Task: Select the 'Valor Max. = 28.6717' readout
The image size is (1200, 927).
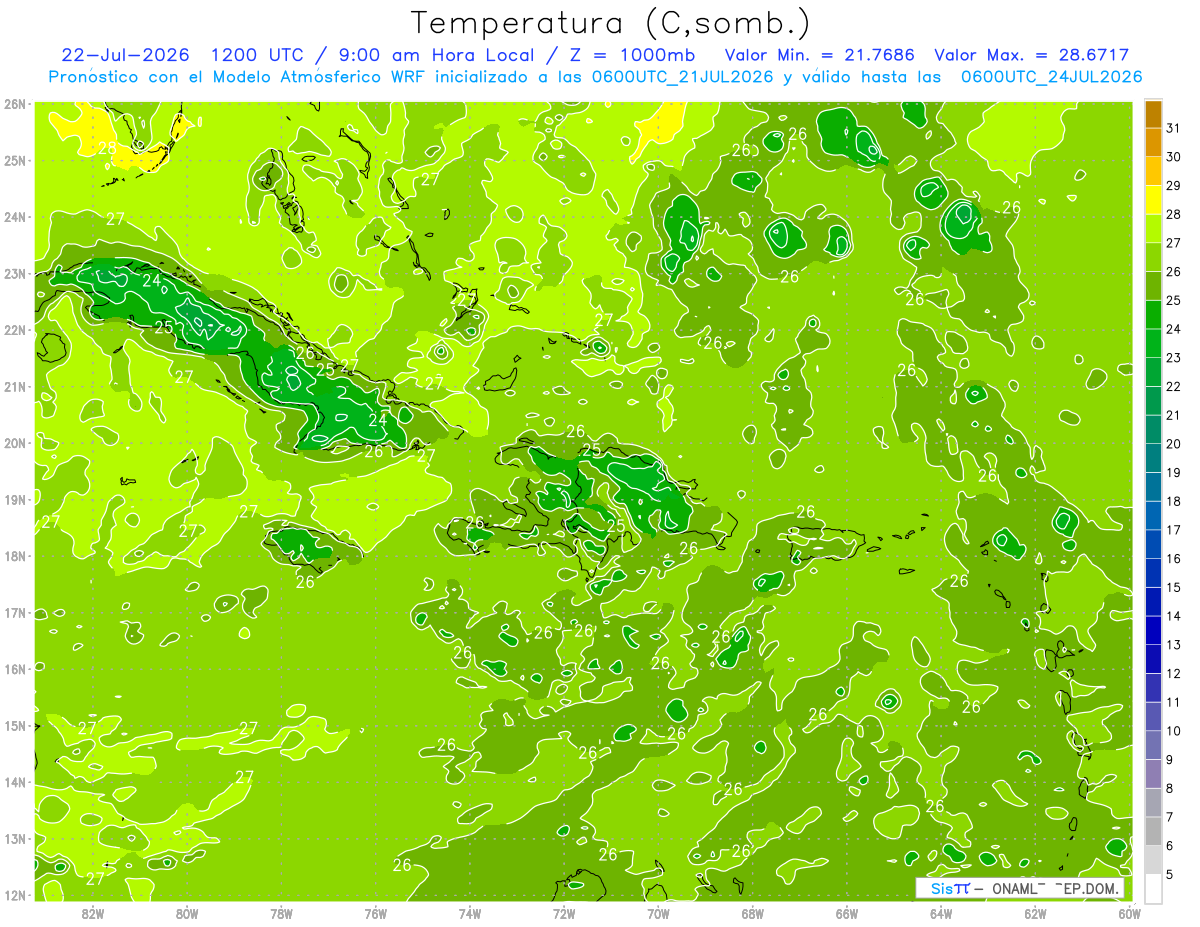Action: tap(1032, 55)
